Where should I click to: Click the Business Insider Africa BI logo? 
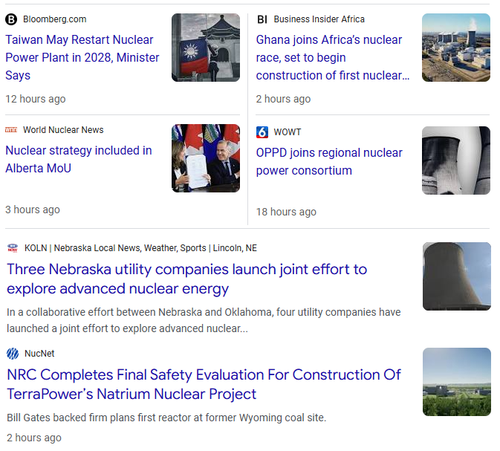coord(262,19)
